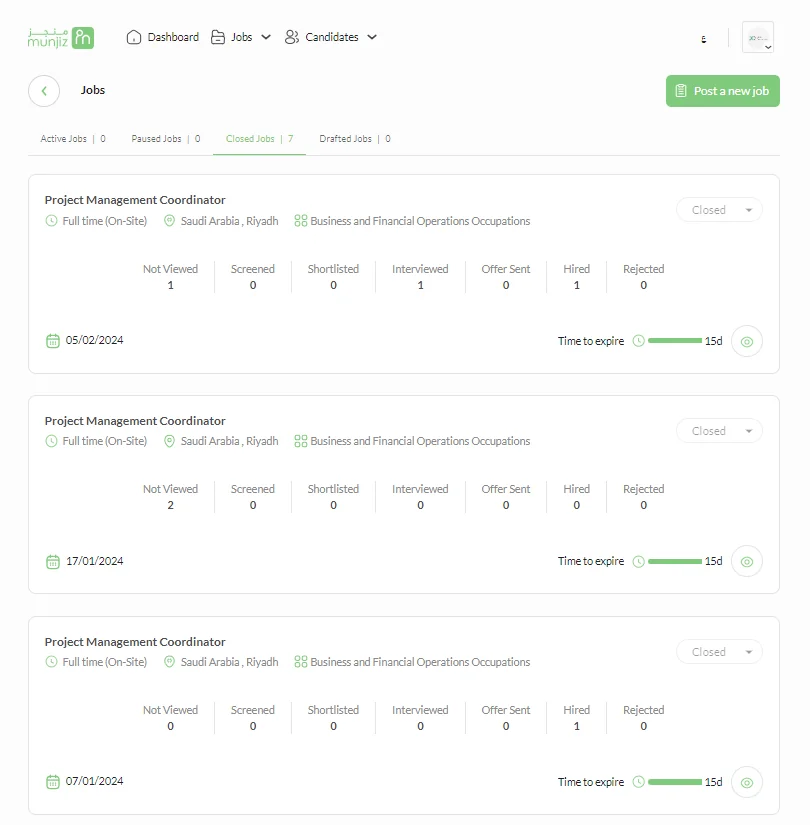Toggle the Arabic language switch

703,37
